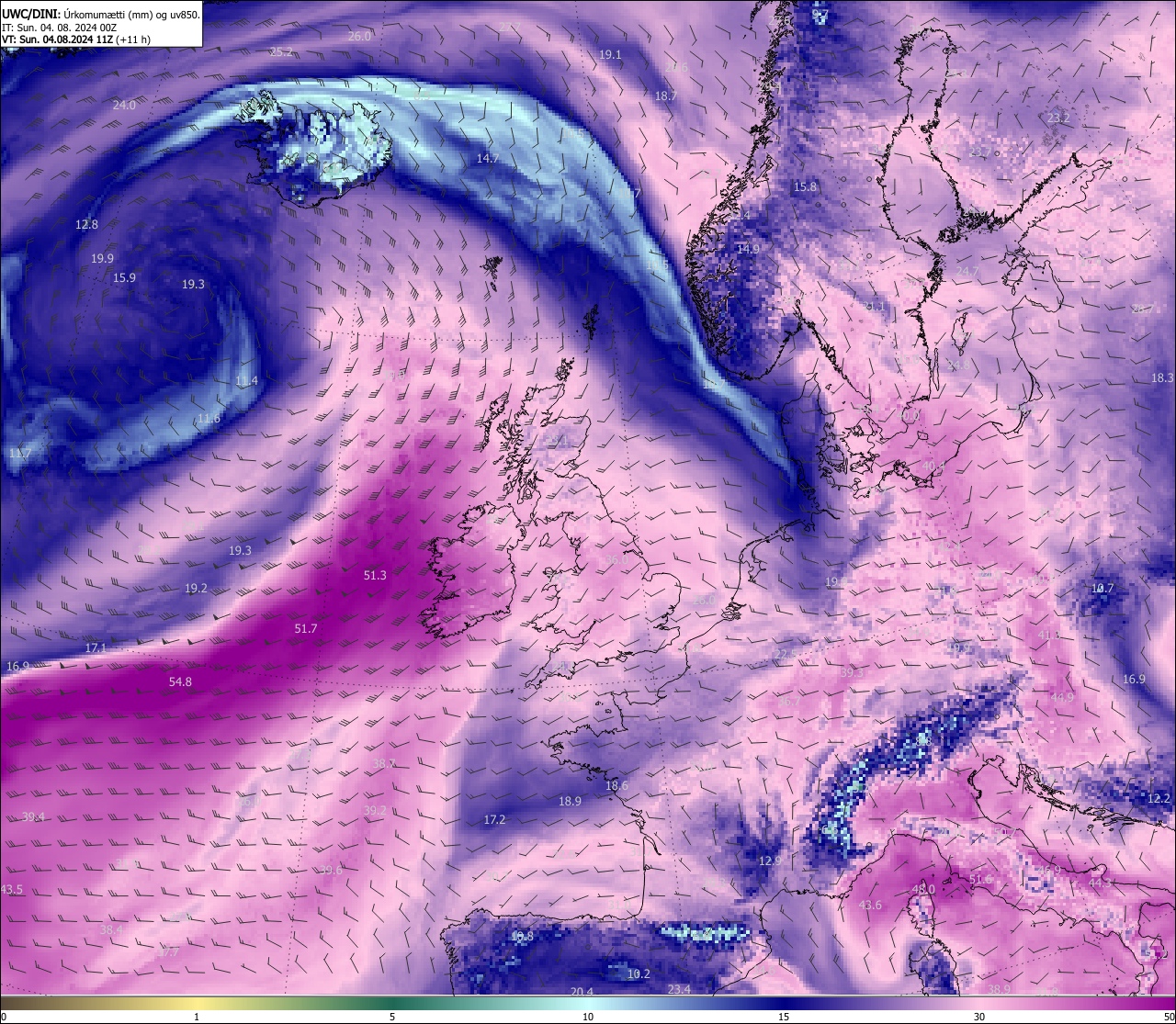Click the 11.6 value in the spiral
The image size is (1176, 1024).
tap(209, 418)
